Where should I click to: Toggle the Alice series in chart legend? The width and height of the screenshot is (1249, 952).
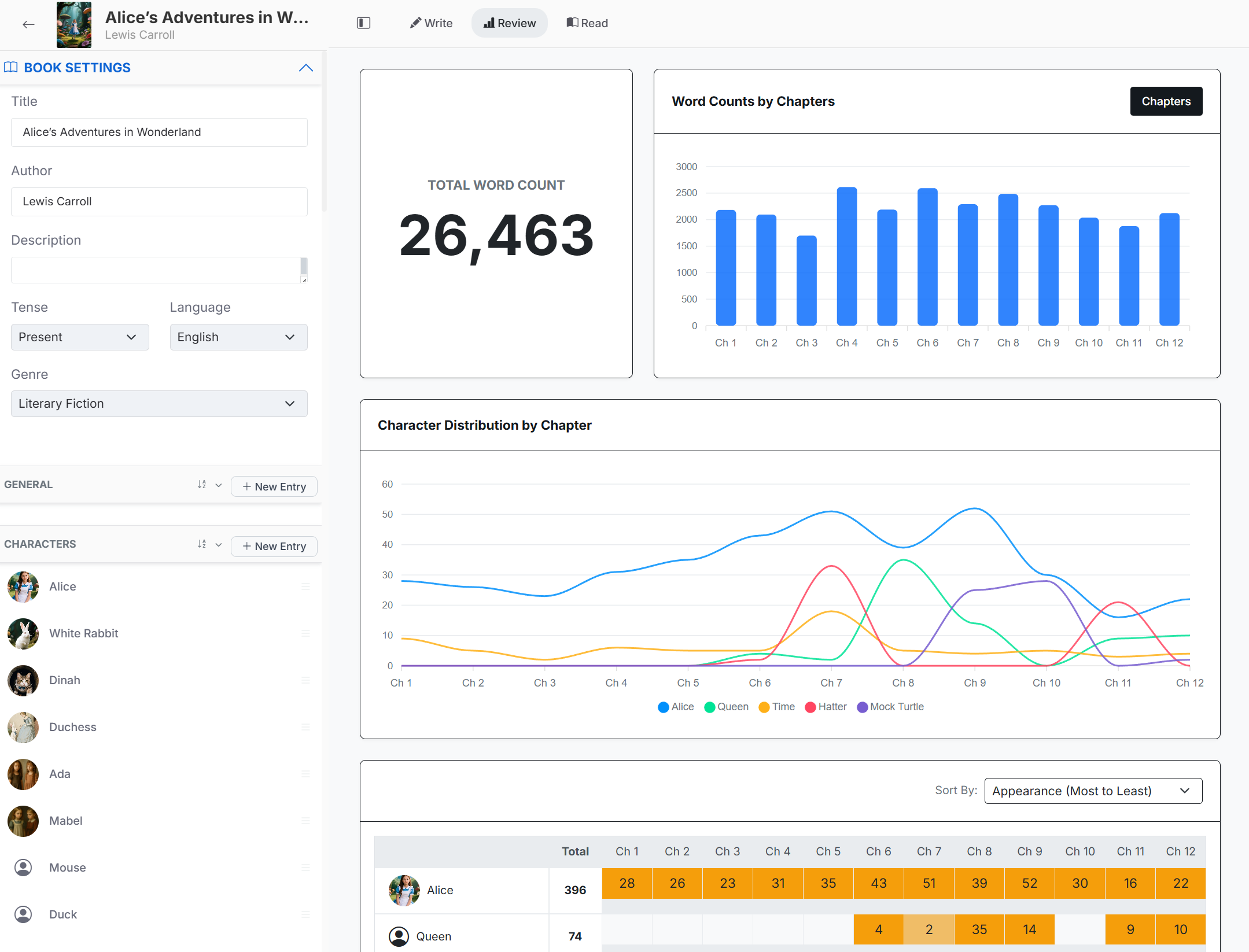click(676, 707)
